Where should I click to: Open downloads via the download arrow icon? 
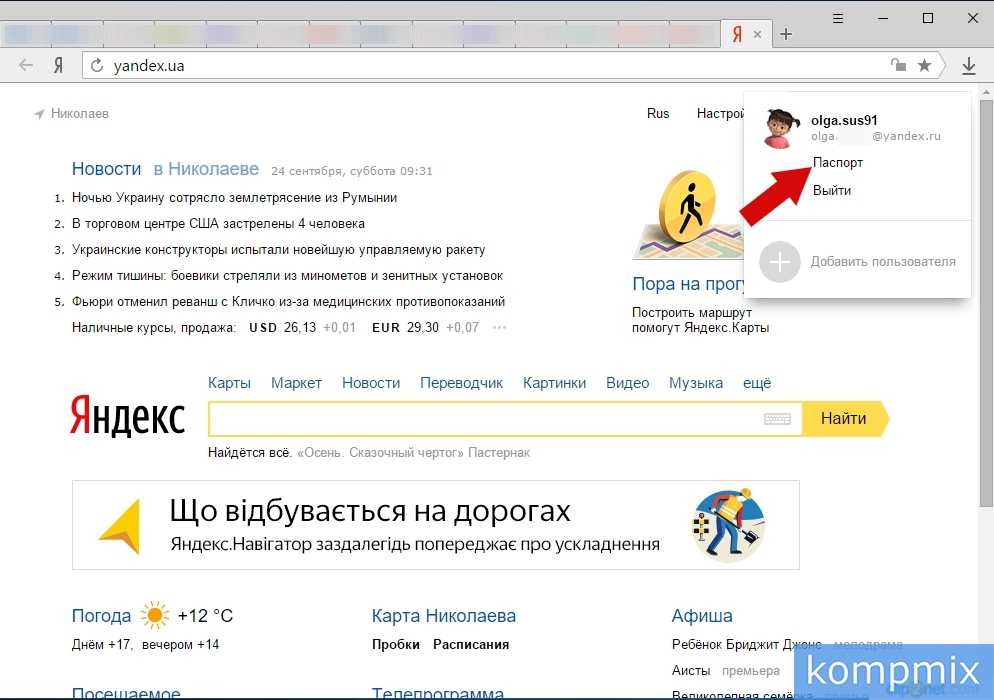tap(968, 66)
